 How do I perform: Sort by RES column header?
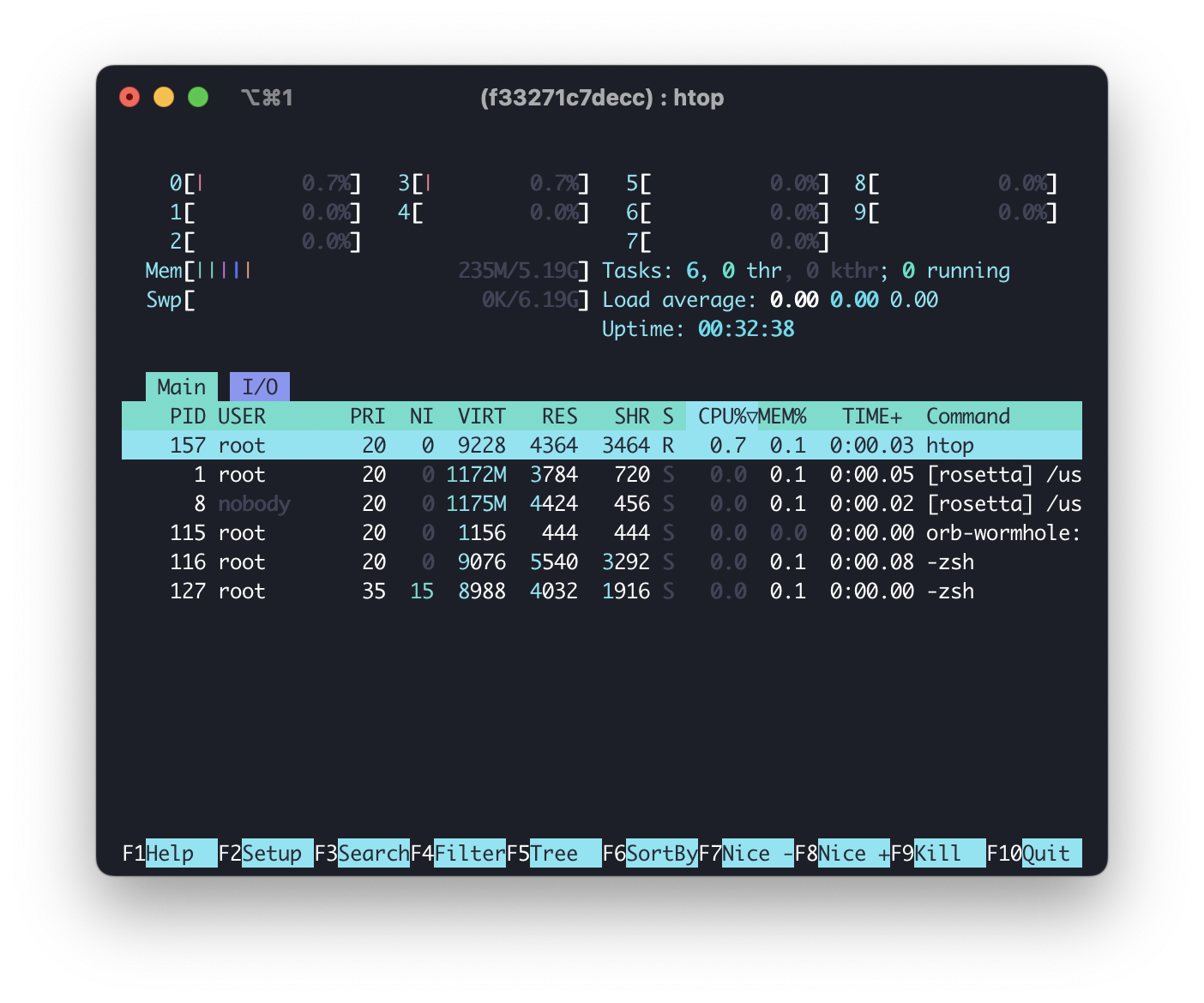(559, 416)
